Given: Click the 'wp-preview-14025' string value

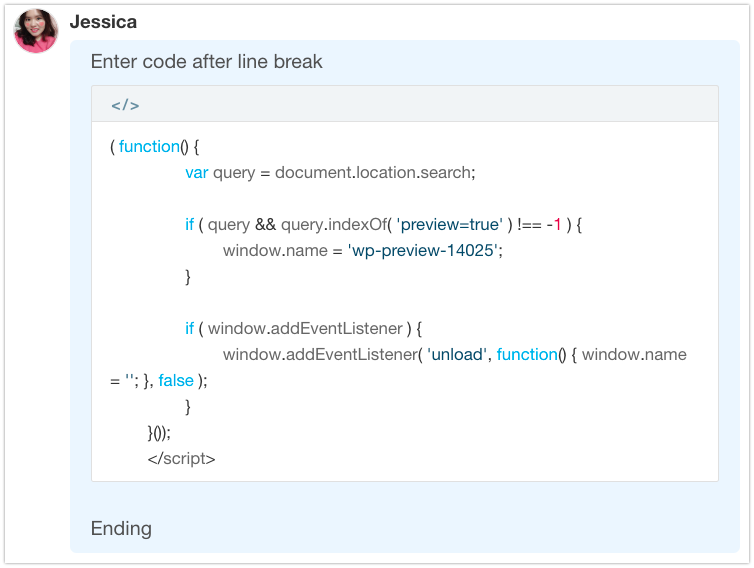Looking at the screenshot, I should (423, 251).
